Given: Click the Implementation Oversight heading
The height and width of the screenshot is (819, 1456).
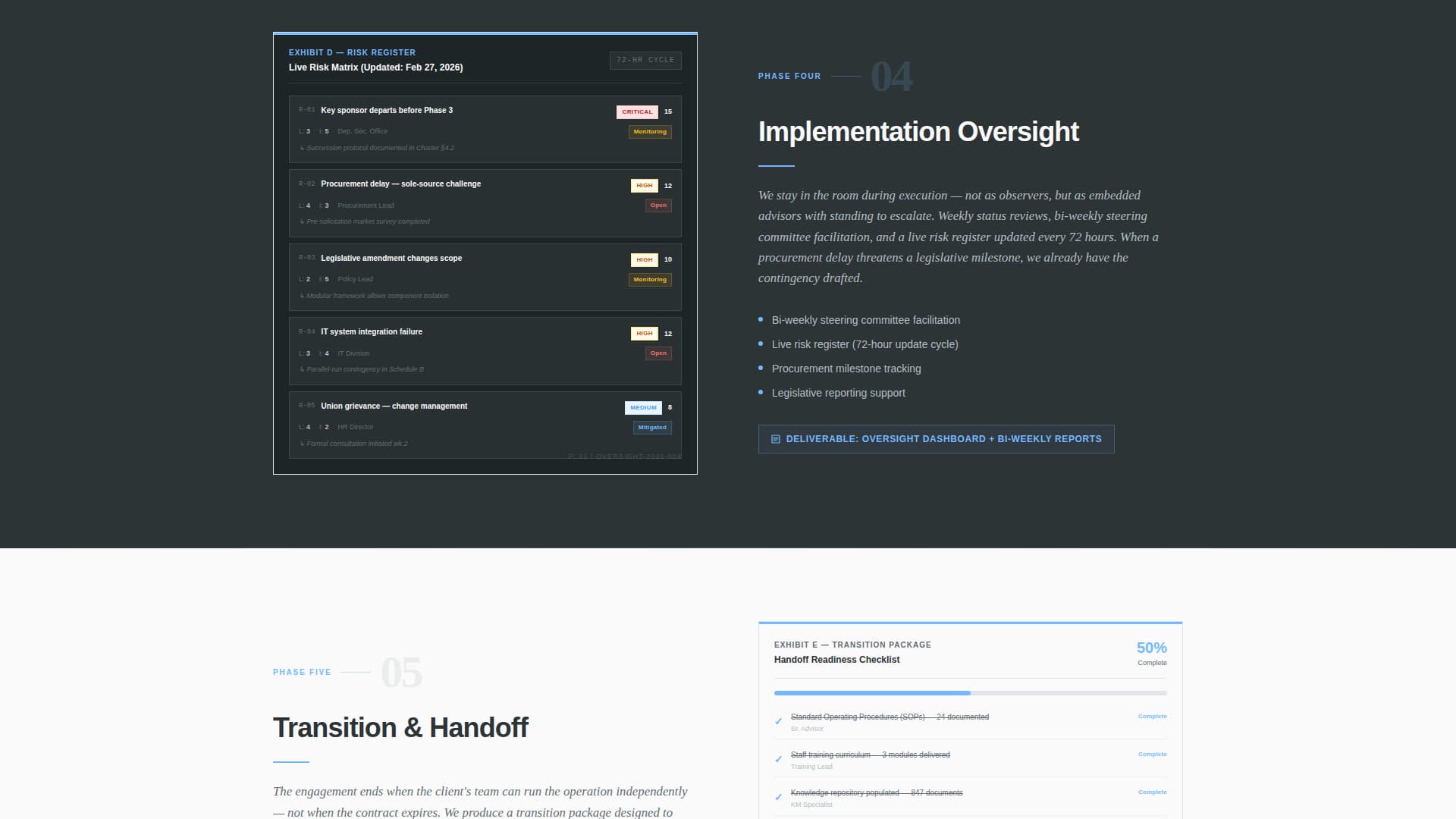Looking at the screenshot, I should tap(918, 132).
